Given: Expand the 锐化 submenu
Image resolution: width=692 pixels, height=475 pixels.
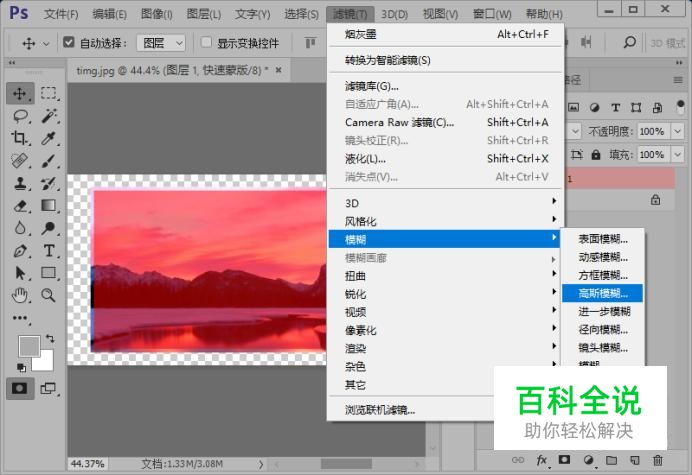Looking at the screenshot, I should click(446, 294).
